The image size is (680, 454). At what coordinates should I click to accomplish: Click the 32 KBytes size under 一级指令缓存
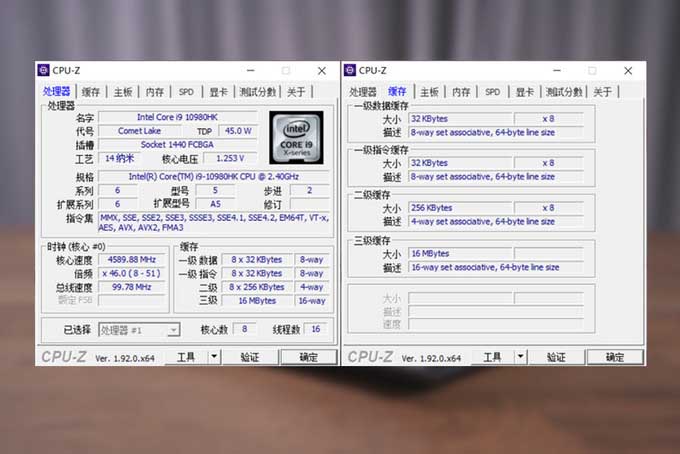tap(461, 163)
